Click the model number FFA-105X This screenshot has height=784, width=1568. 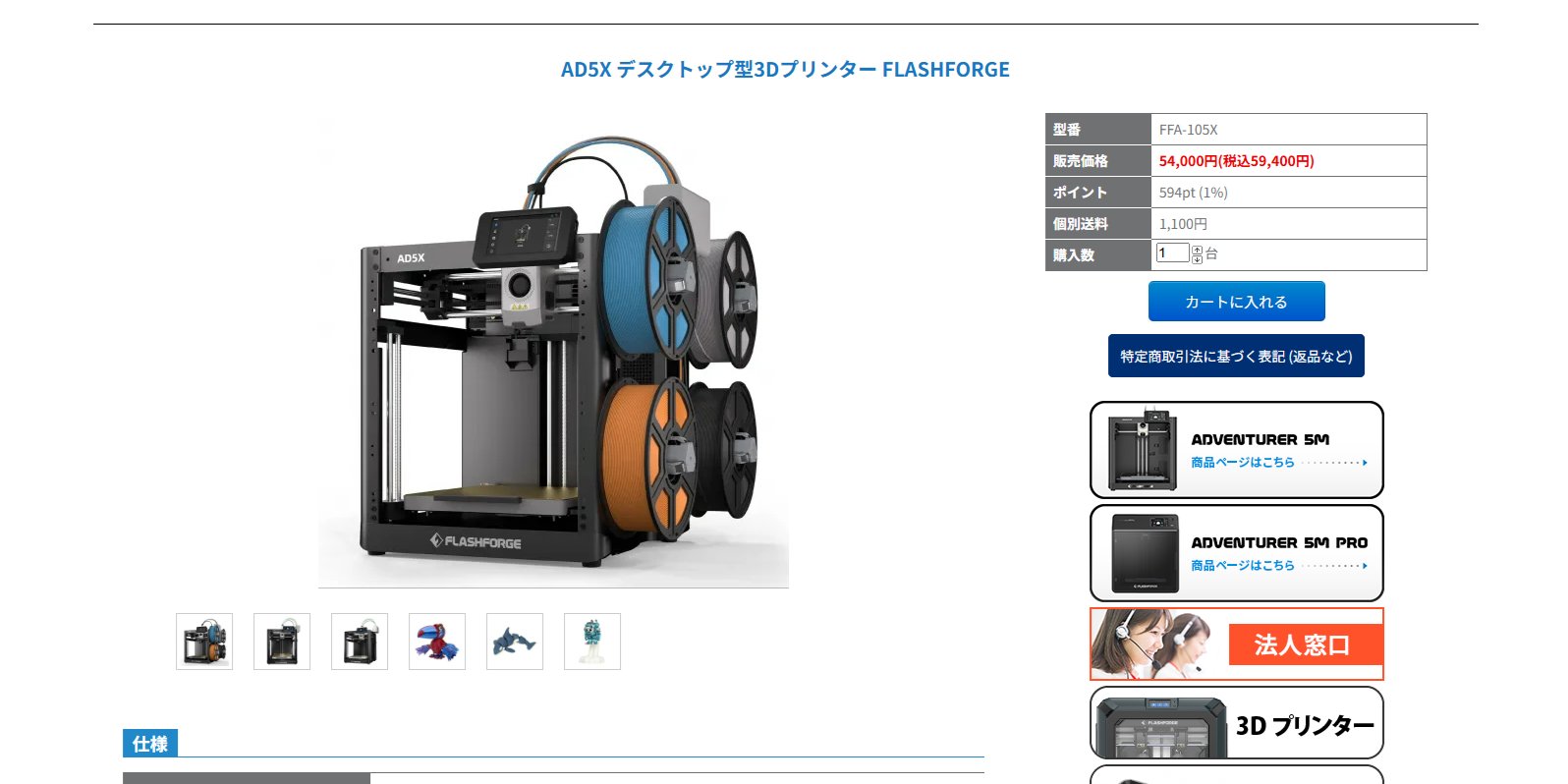(x=1188, y=130)
